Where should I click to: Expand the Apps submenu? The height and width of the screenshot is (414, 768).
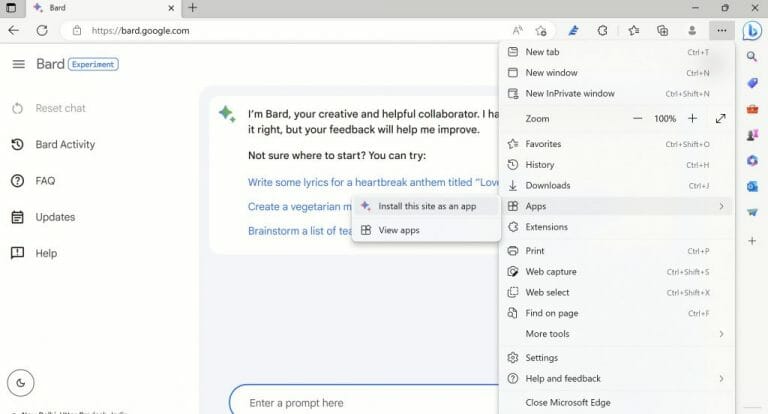tap(617, 206)
